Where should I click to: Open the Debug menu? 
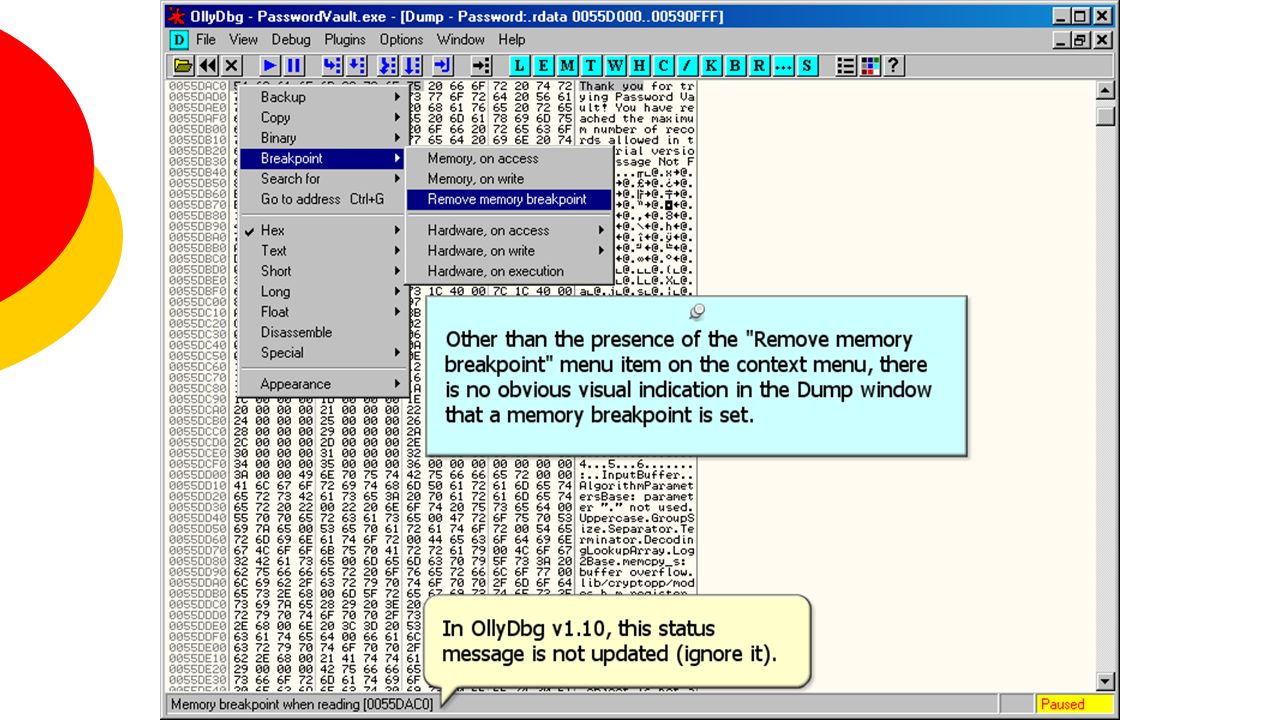291,40
